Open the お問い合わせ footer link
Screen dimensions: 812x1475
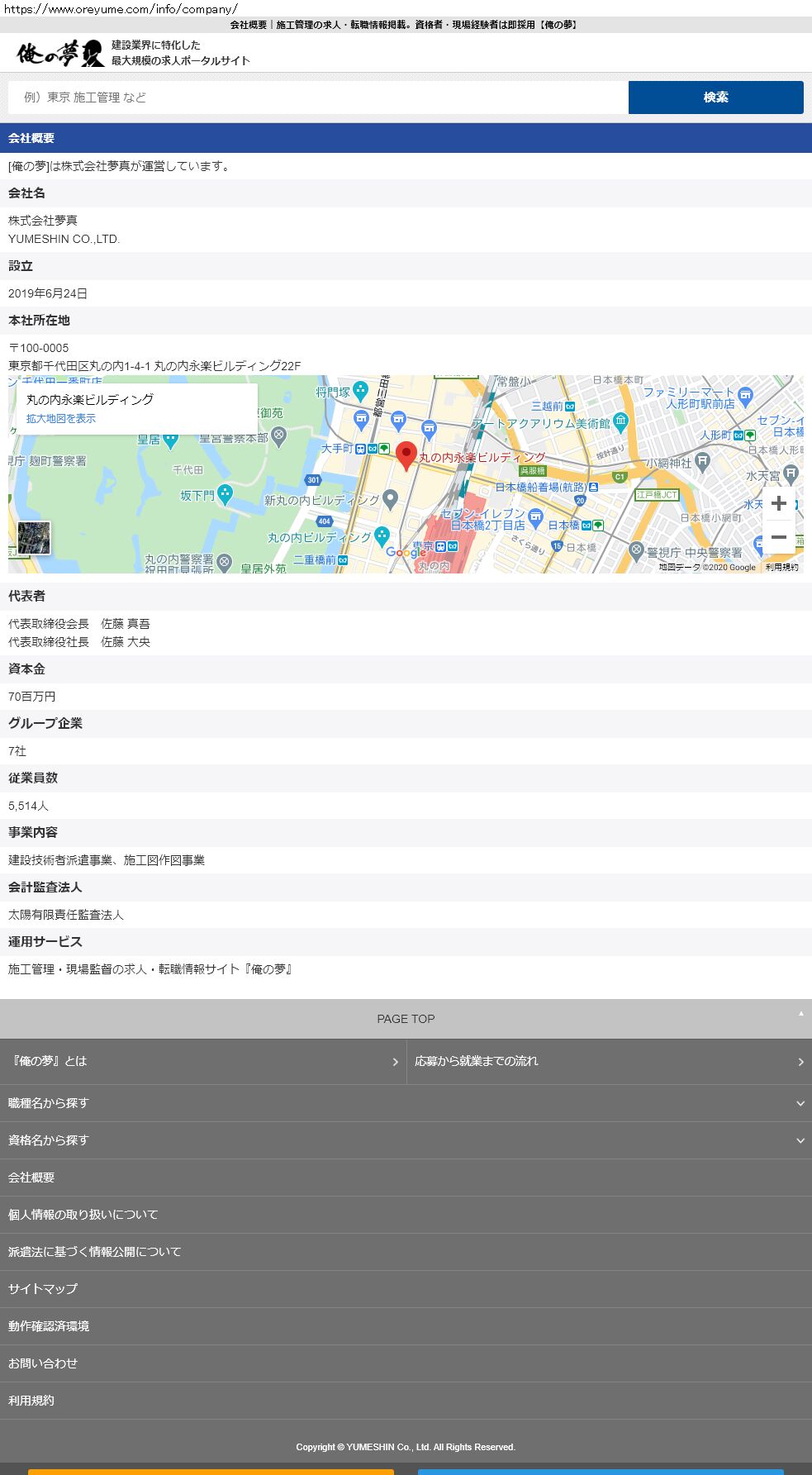(43, 1363)
